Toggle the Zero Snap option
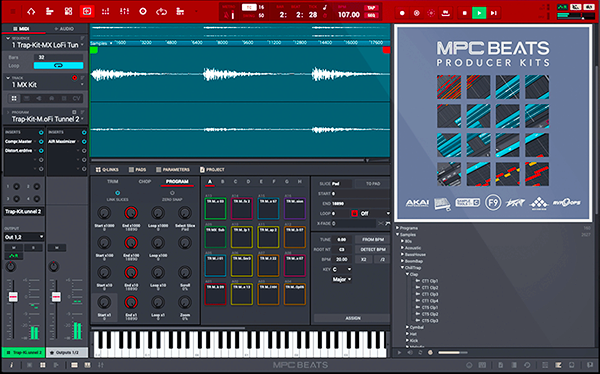 click(x=172, y=193)
